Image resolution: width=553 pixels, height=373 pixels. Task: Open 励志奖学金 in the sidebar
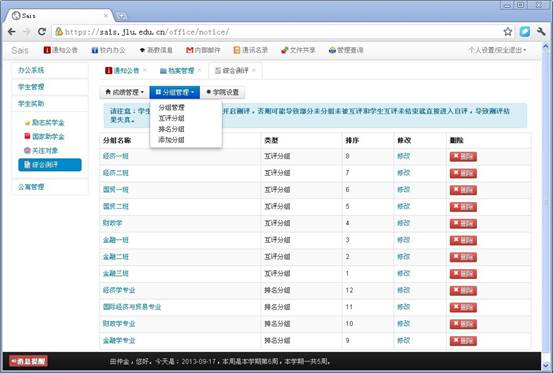(44, 123)
